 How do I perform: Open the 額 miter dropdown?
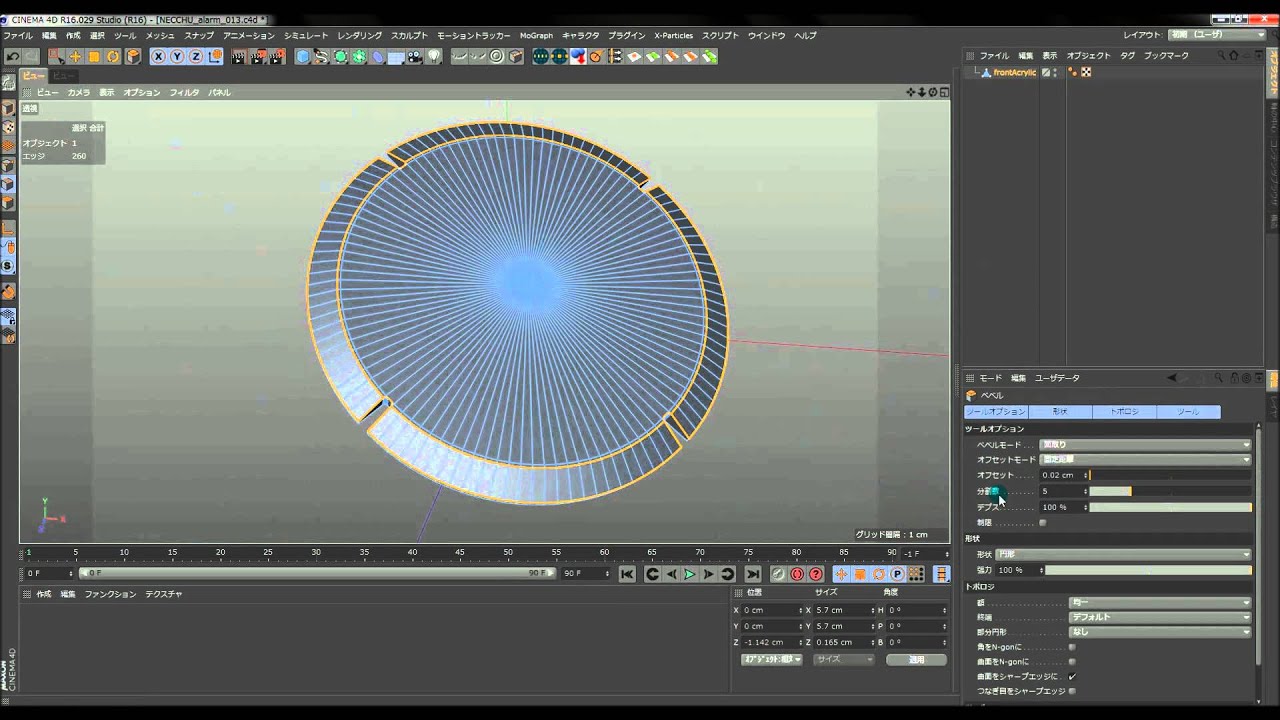coord(1160,603)
